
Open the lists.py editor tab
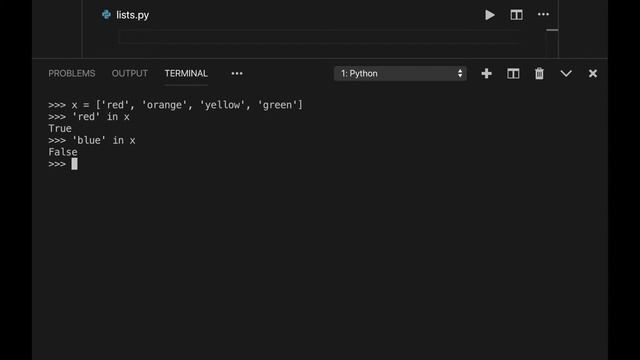[126, 15]
